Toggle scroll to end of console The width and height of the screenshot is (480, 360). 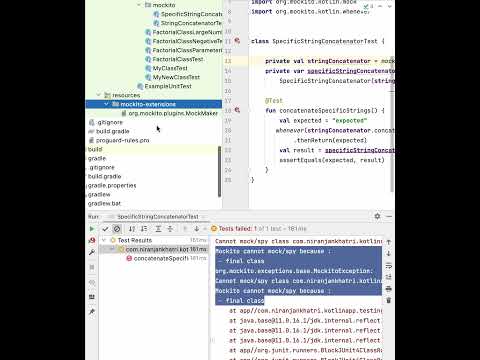[389, 277]
